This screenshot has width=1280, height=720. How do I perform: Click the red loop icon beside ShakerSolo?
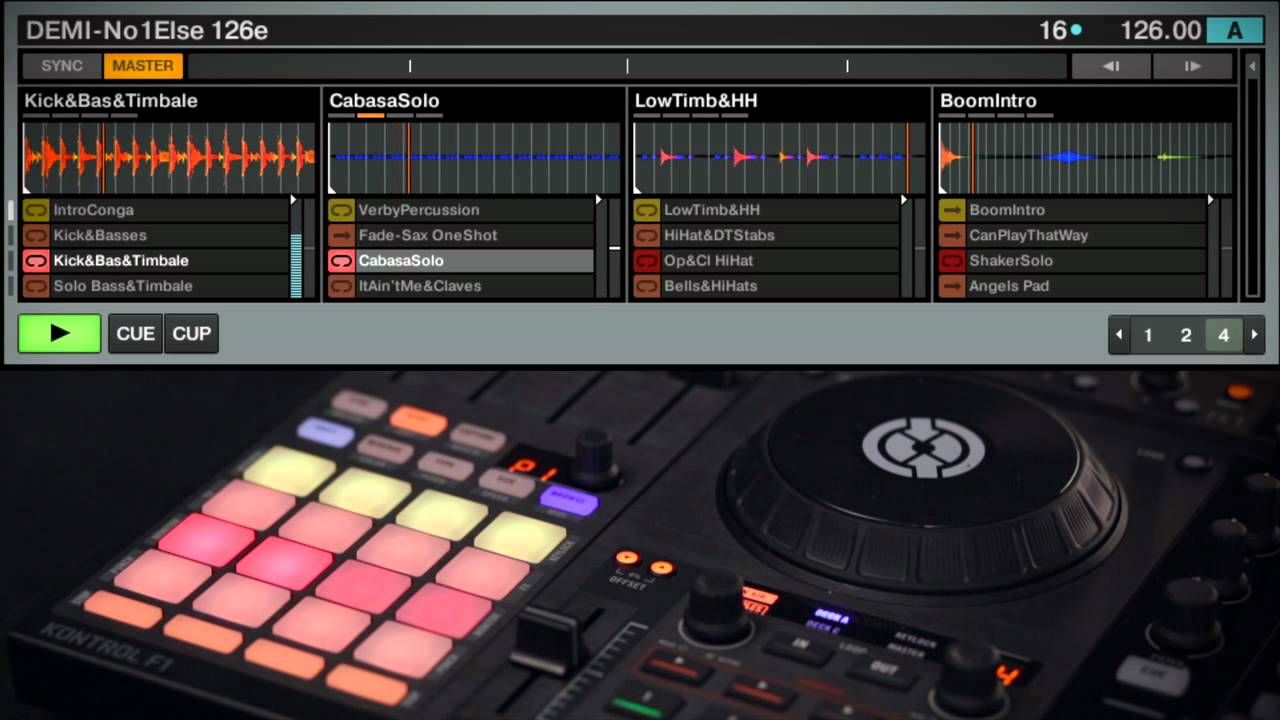tap(952, 260)
